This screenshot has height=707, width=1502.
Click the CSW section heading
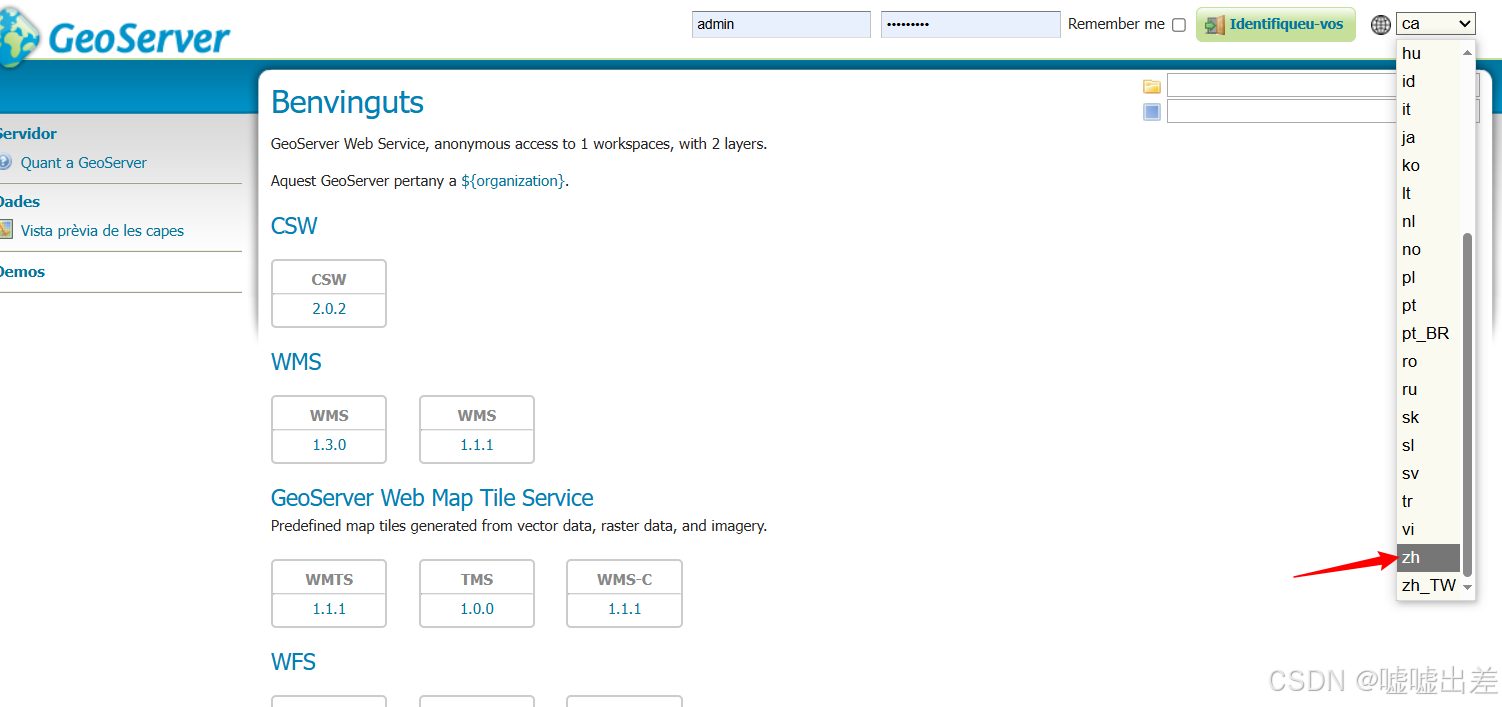[294, 226]
